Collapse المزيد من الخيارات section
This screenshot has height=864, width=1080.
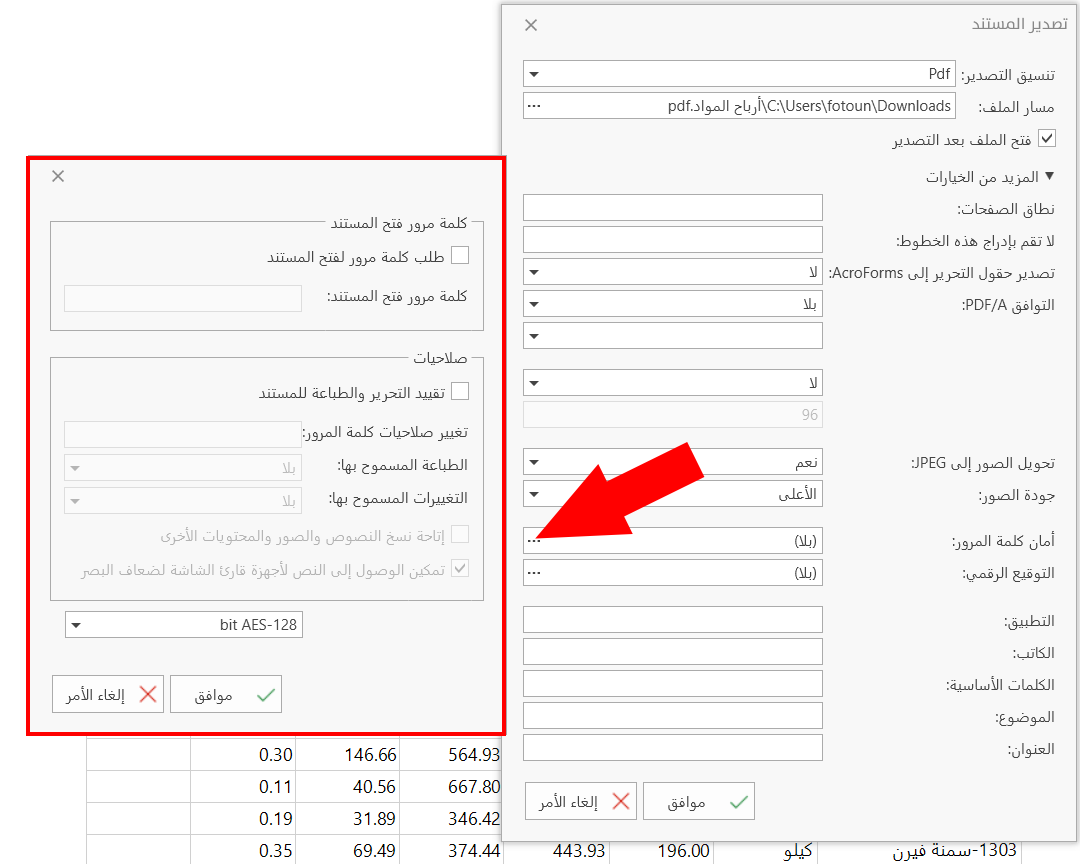[x=1049, y=176]
